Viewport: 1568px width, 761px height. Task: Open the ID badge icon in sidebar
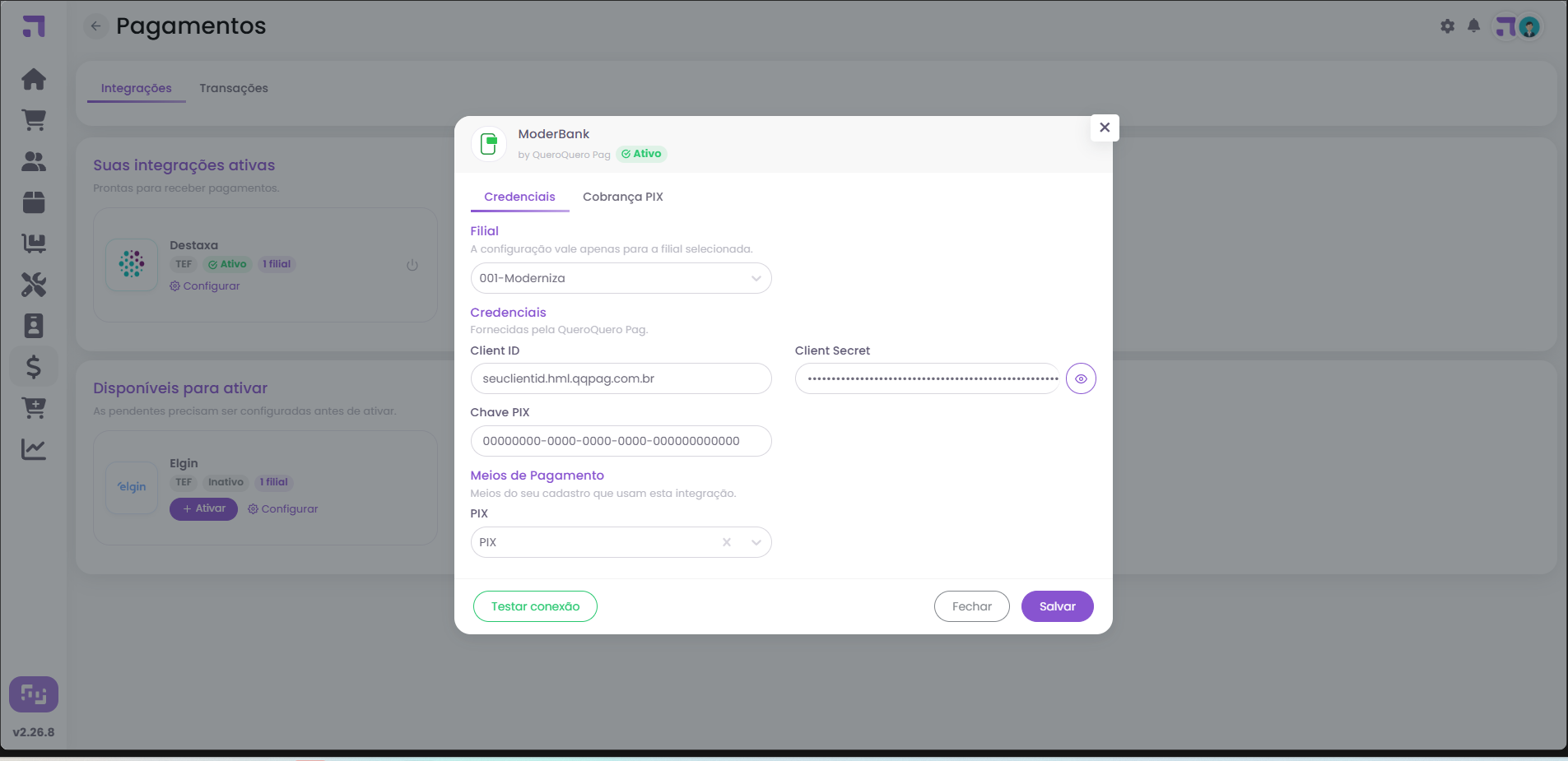pos(34,326)
